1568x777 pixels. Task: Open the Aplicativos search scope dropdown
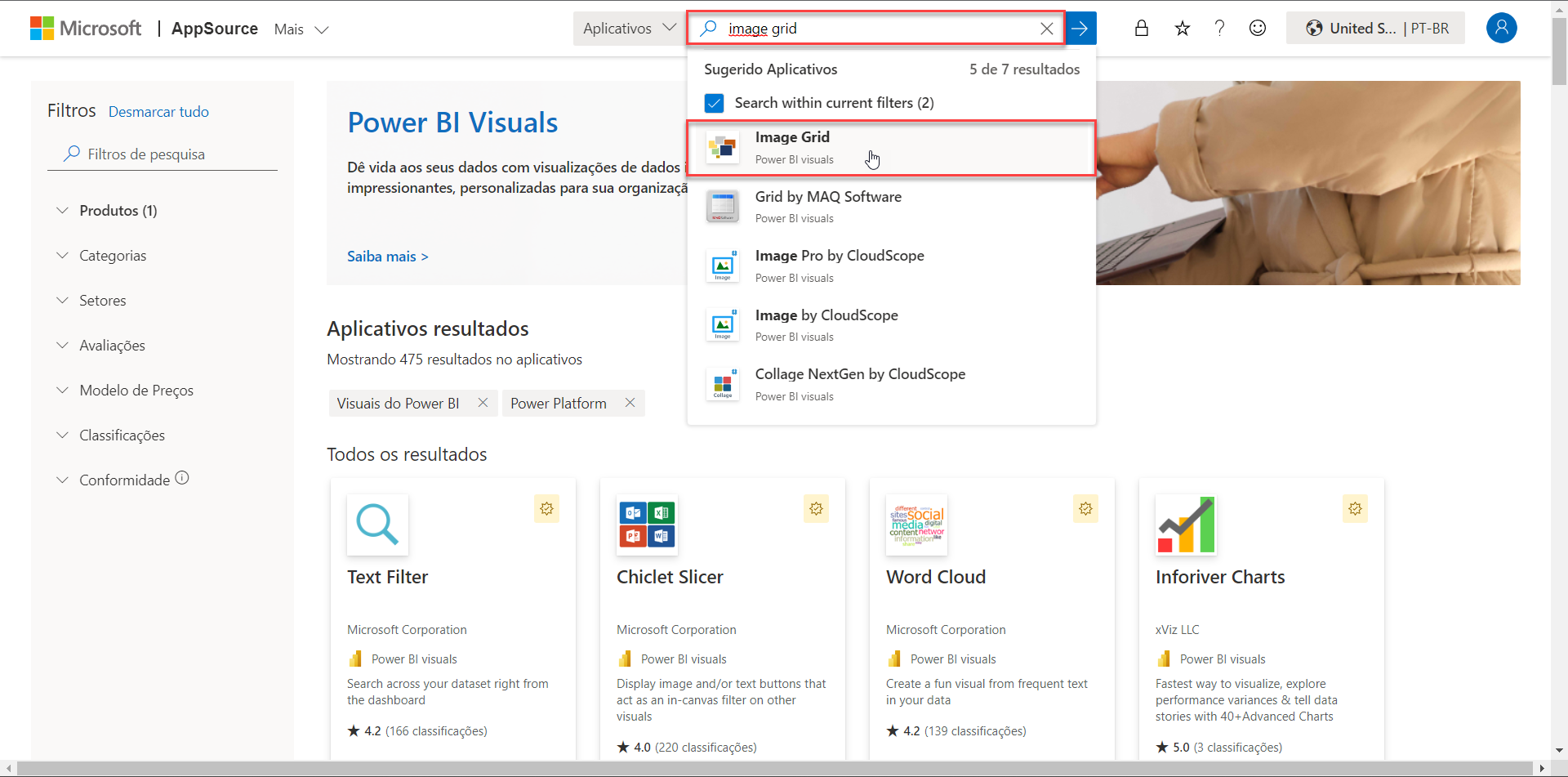point(630,29)
